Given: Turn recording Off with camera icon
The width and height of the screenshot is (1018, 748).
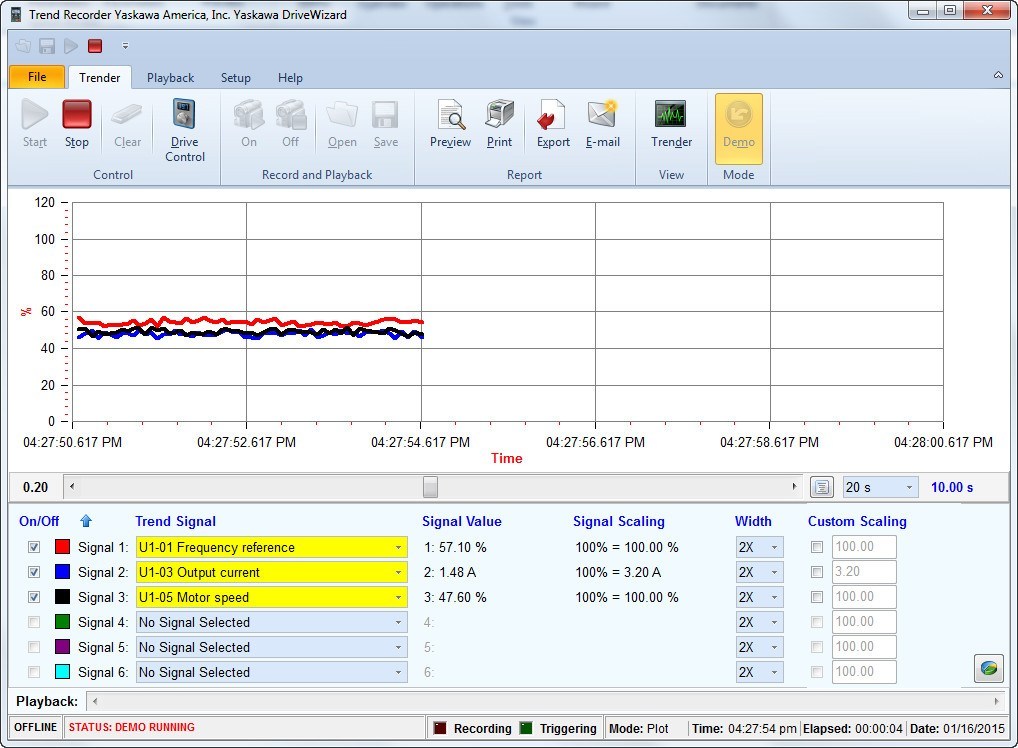Looking at the screenshot, I should point(290,123).
